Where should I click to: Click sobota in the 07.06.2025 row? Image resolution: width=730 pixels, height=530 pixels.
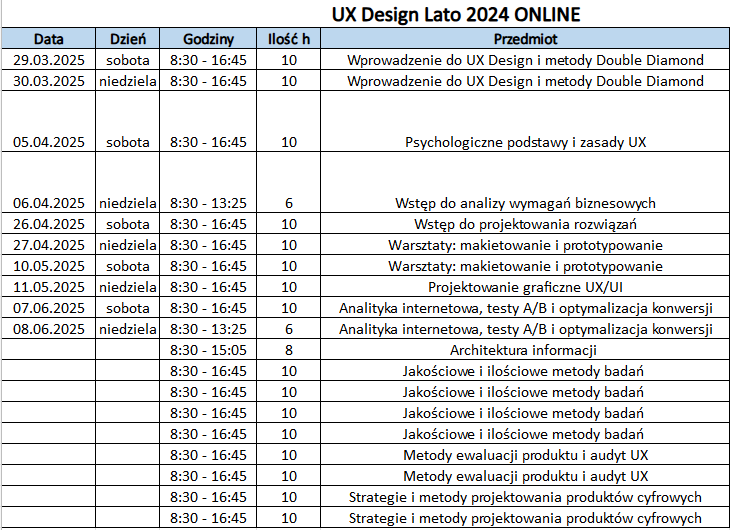coord(128,307)
